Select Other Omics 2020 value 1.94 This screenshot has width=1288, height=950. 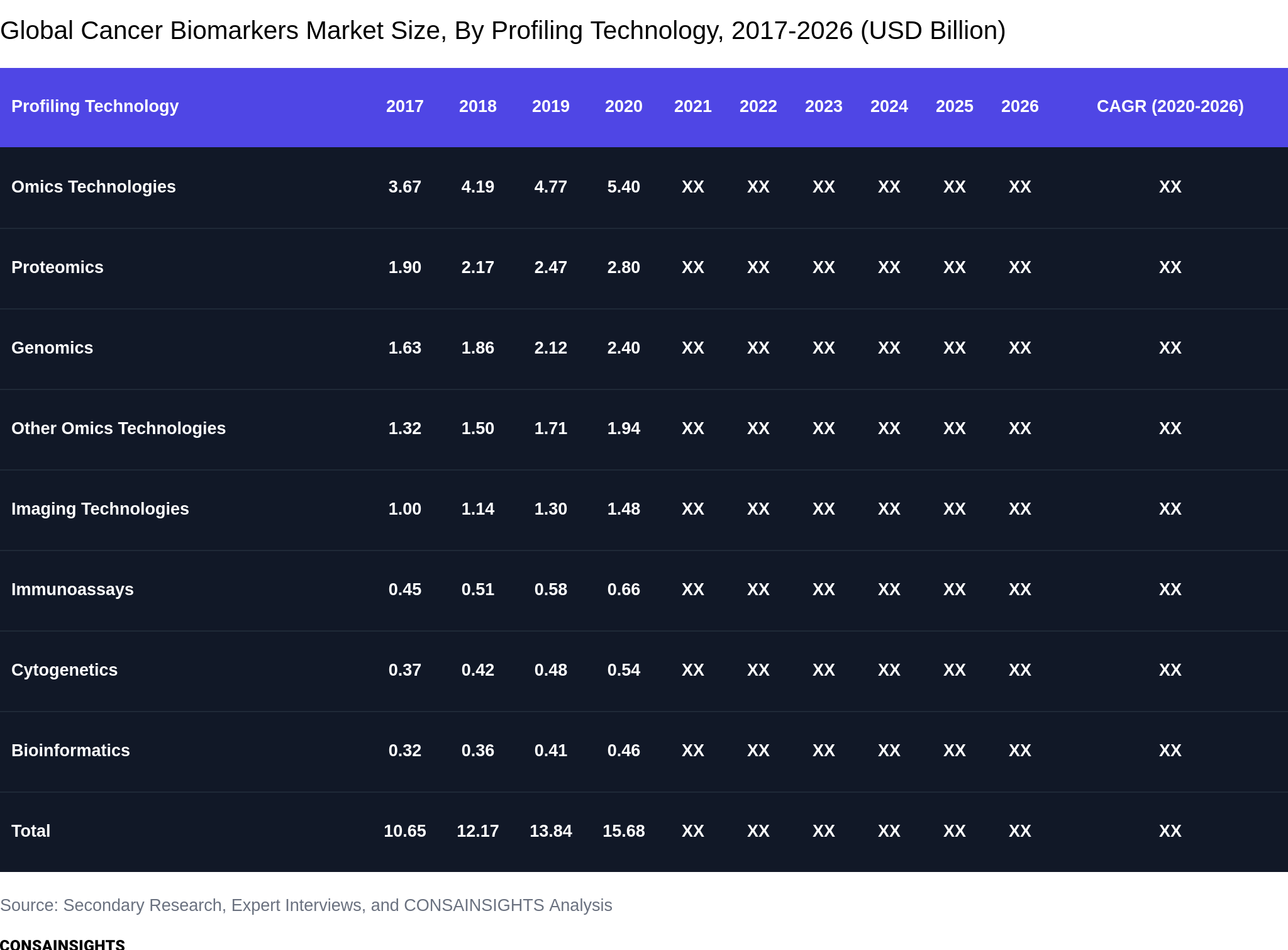pyautogui.click(x=624, y=428)
